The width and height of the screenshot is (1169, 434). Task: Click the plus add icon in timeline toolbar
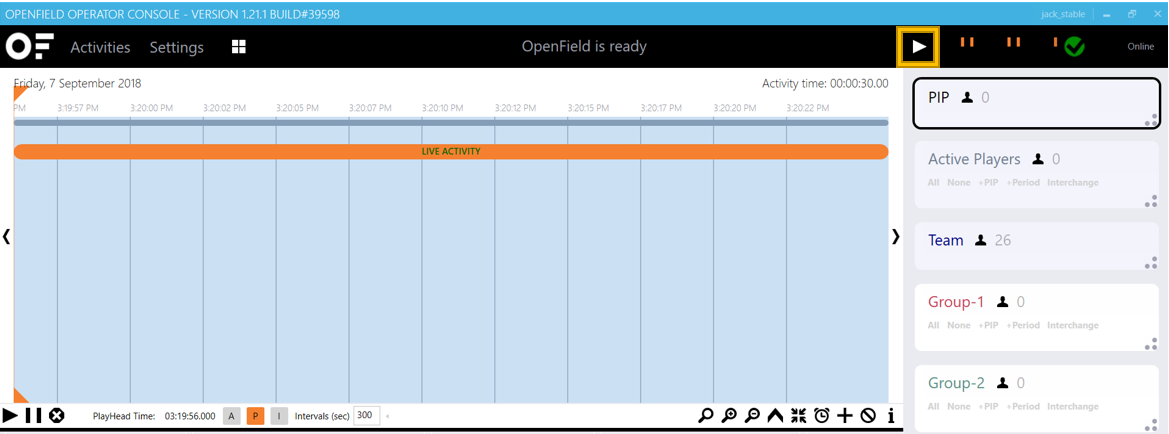click(x=845, y=415)
